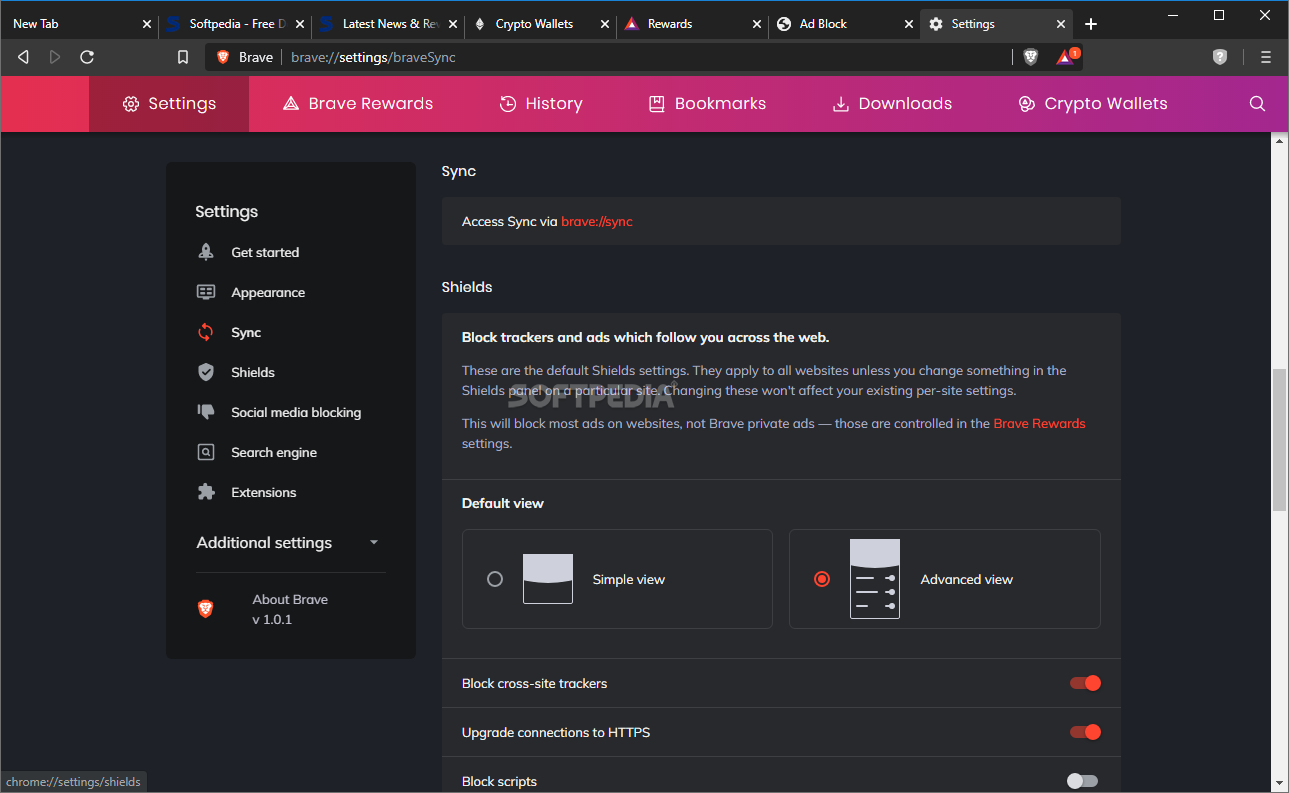Click the Extensions puzzle piece icon
This screenshot has width=1289, height=793.
[206, 492]
